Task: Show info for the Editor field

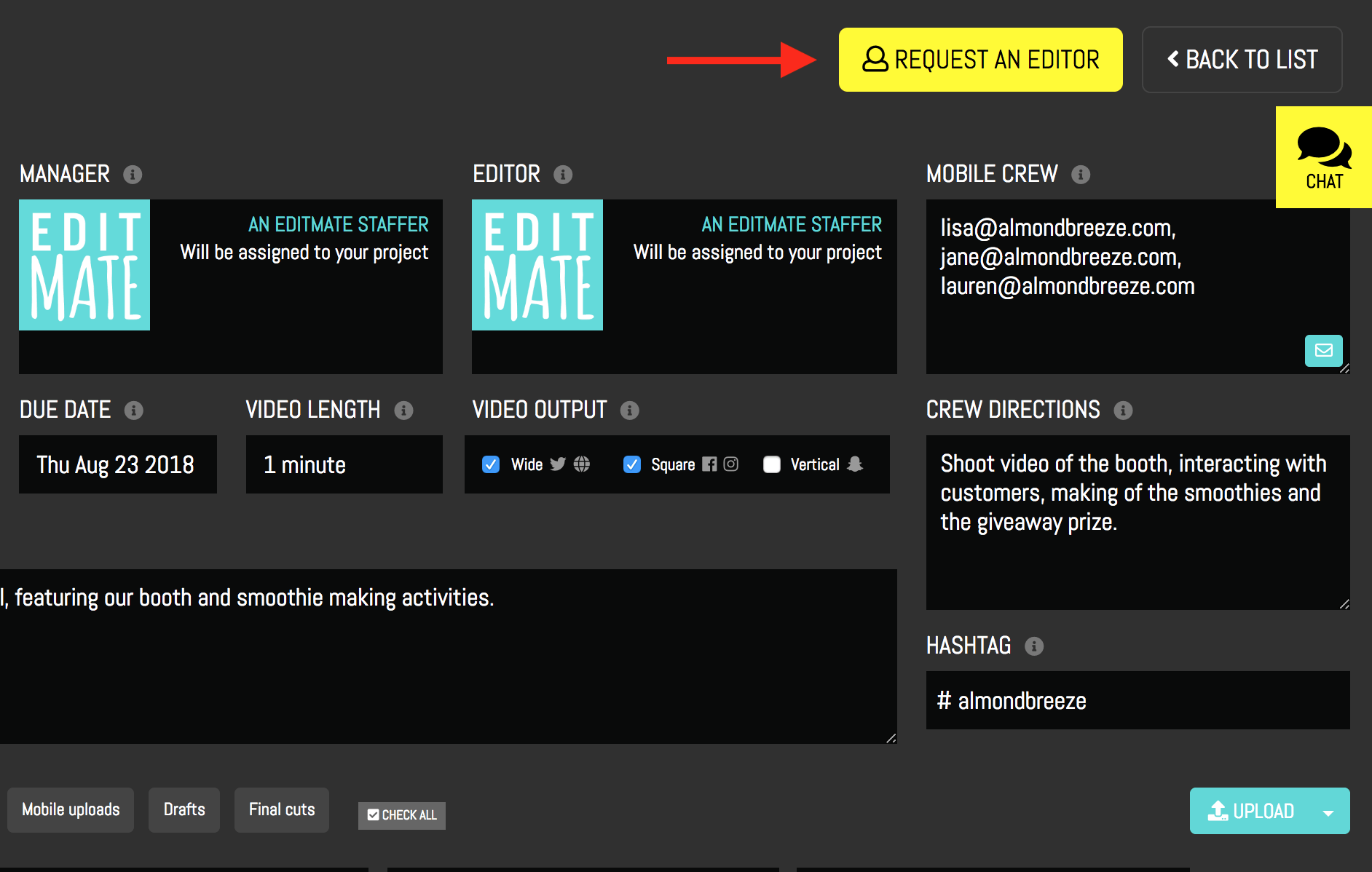Action: tap(563, 175)
